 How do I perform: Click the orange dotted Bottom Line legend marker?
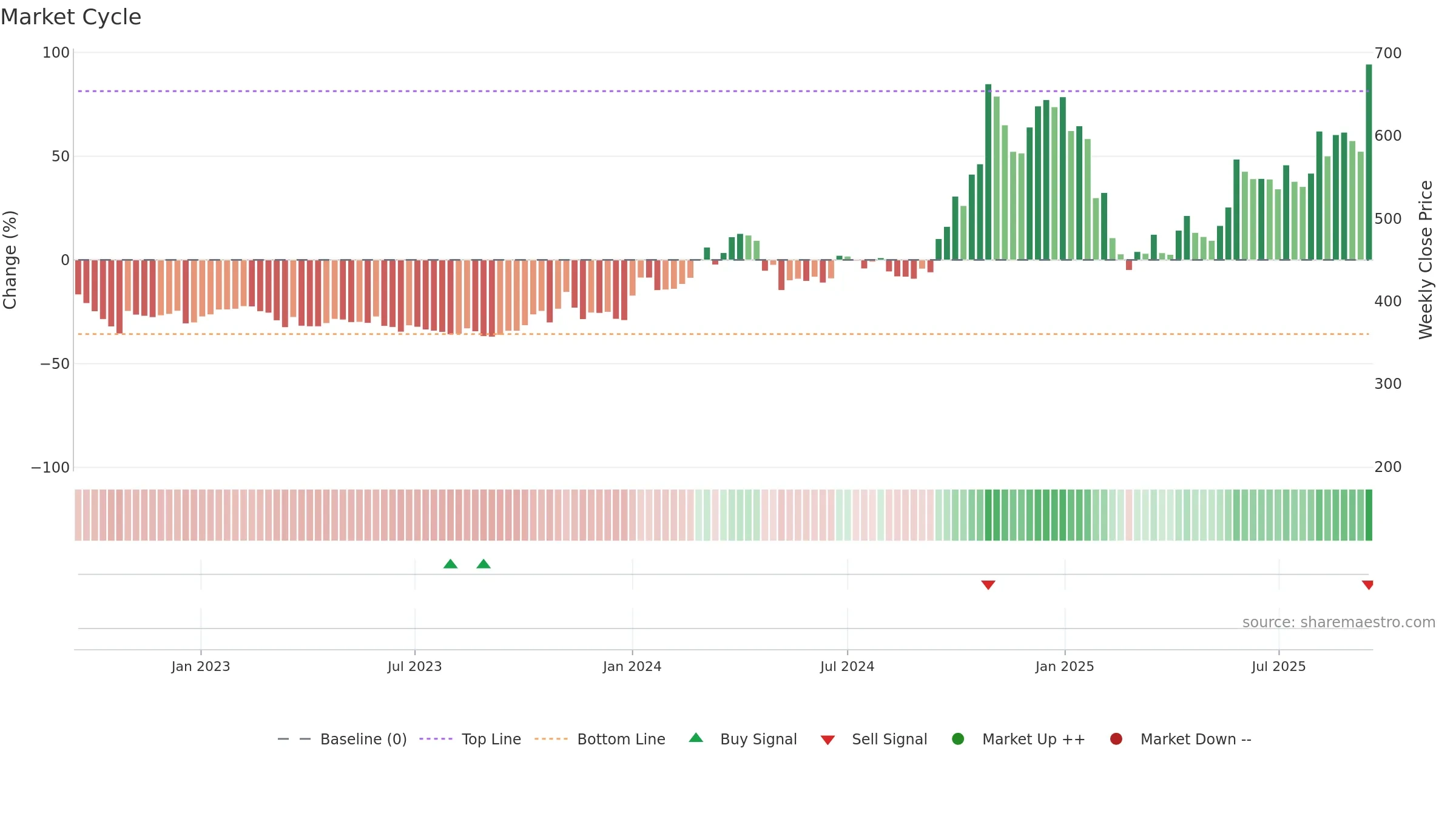click(551, 739)
